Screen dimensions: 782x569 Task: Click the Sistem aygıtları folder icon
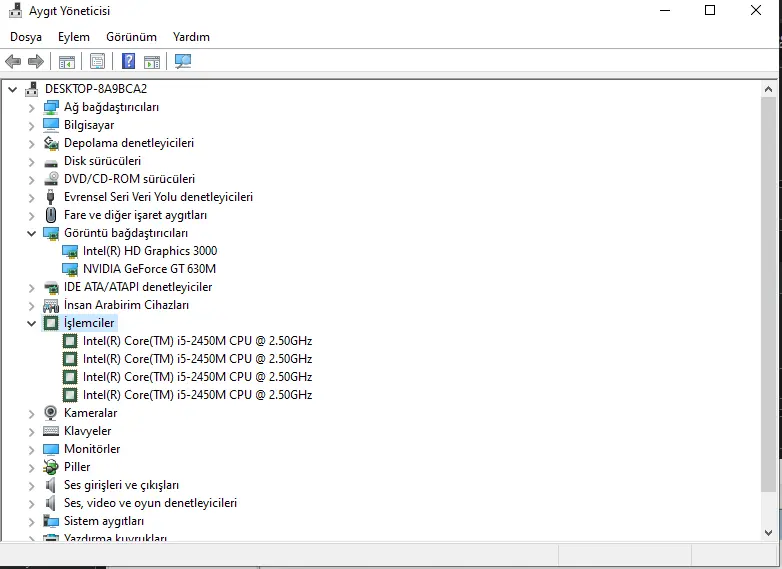click(x=51, y=521)
